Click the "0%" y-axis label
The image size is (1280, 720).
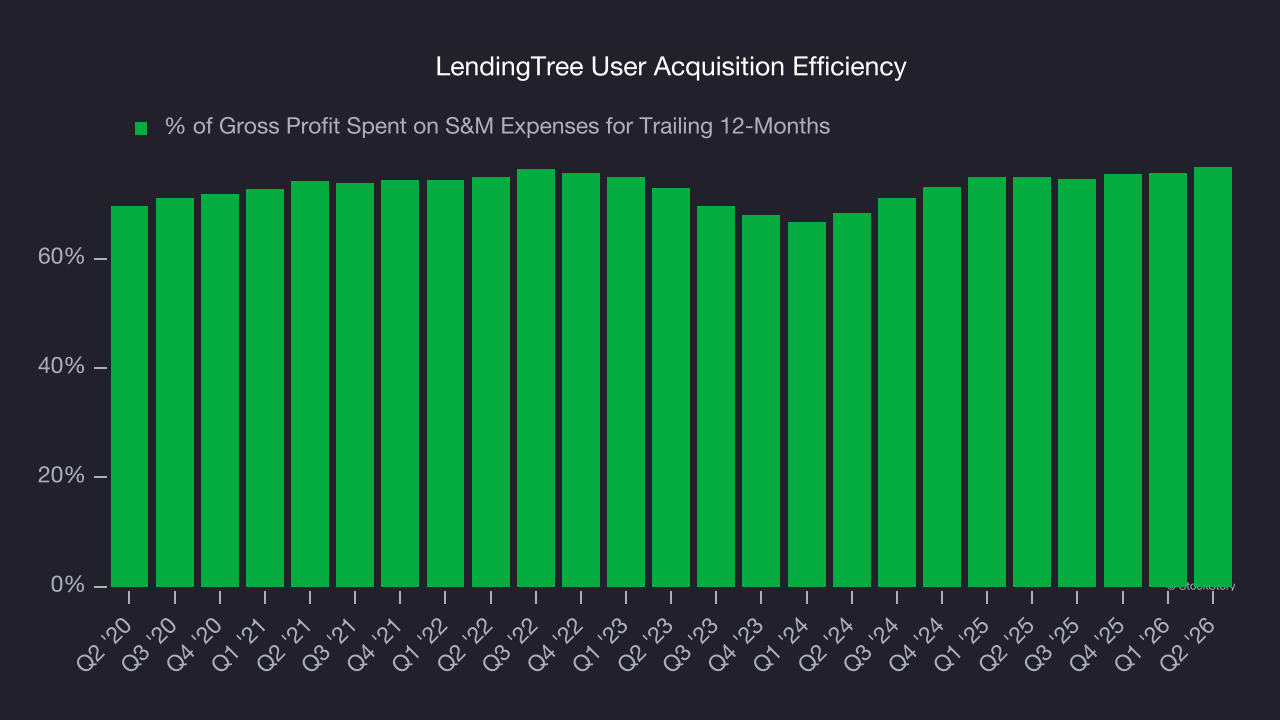(x=66, y=585)
